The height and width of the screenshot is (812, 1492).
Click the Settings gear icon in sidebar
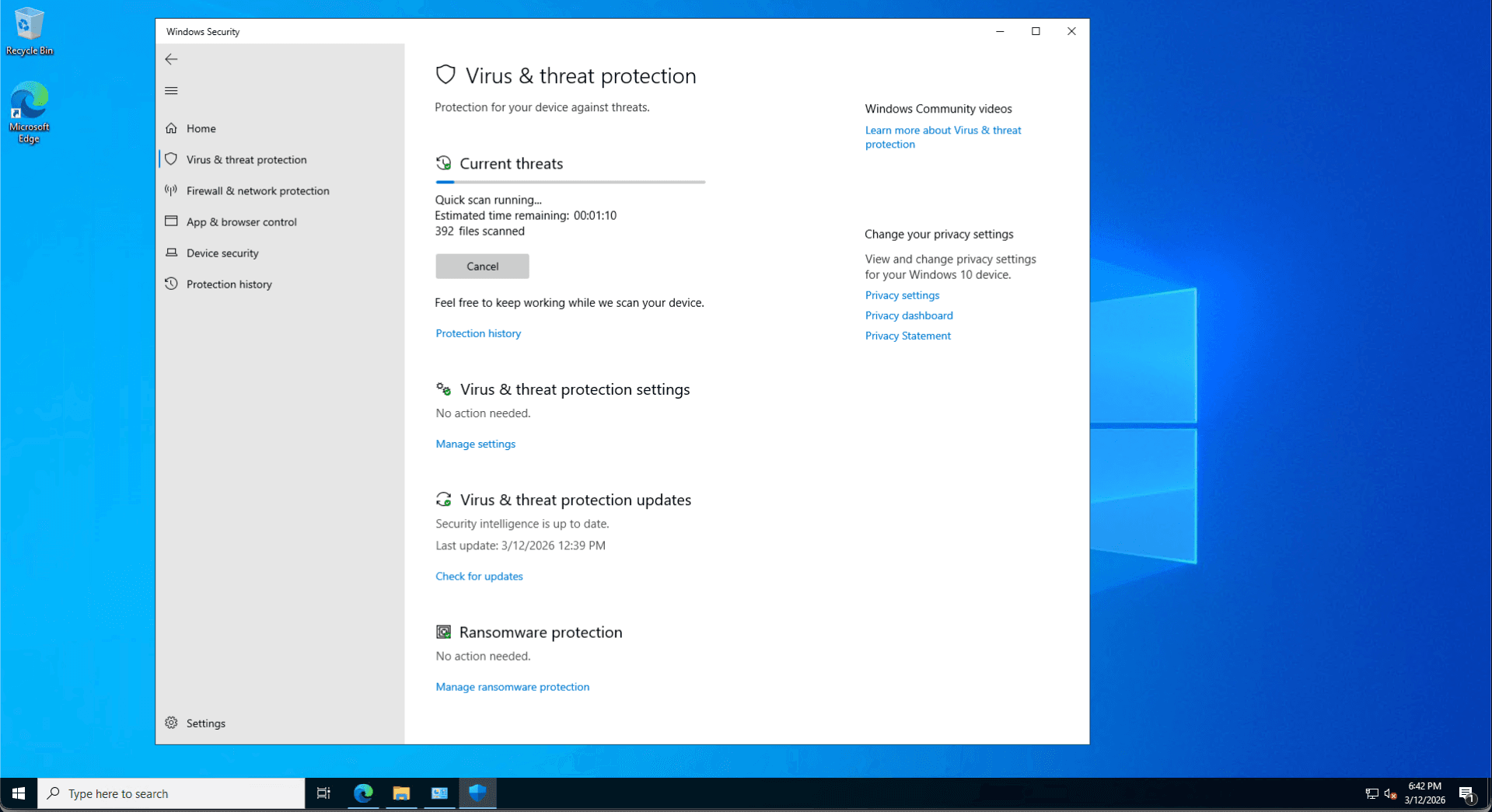click(171, 723)
